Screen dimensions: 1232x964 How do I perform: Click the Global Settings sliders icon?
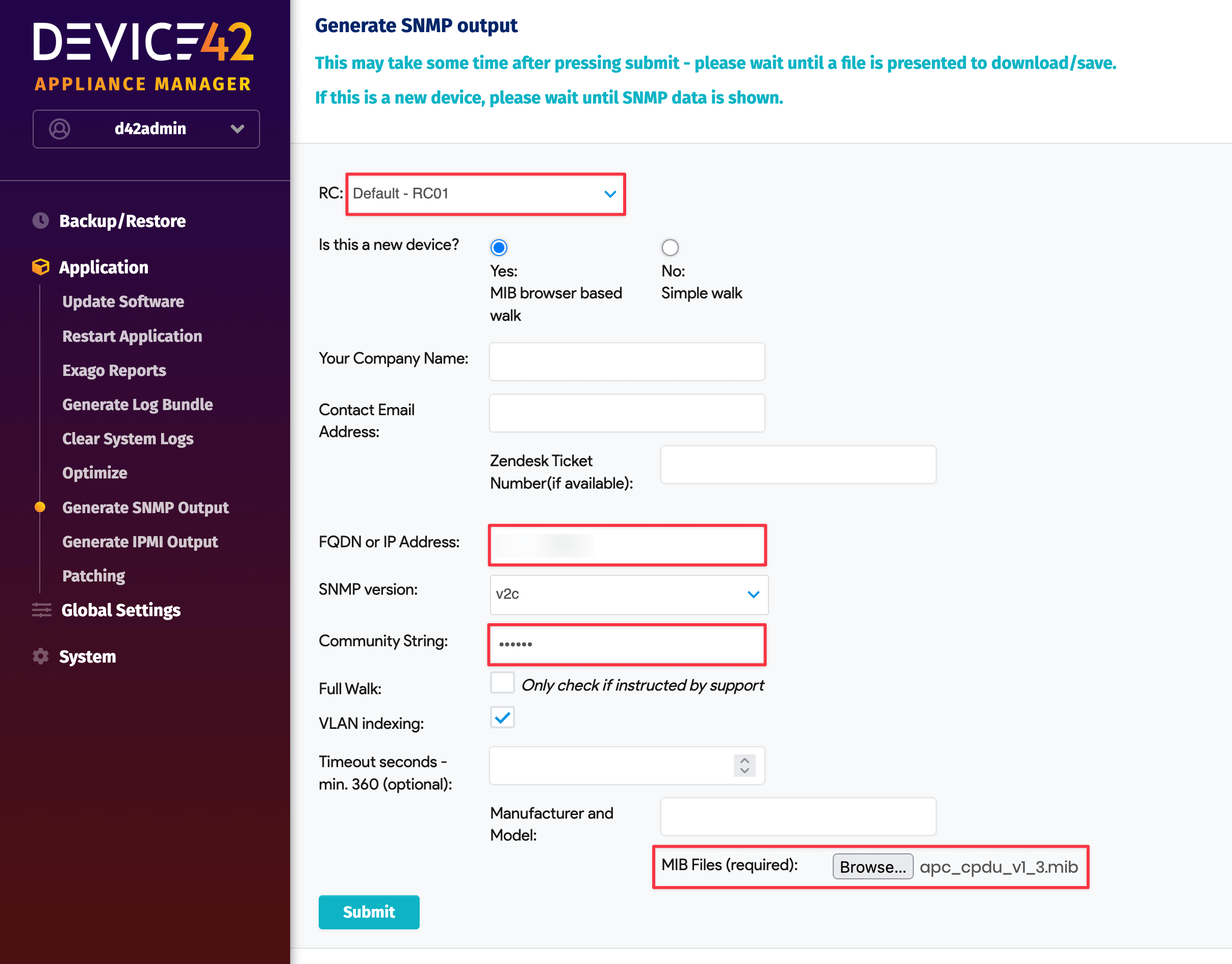point(41,610)
